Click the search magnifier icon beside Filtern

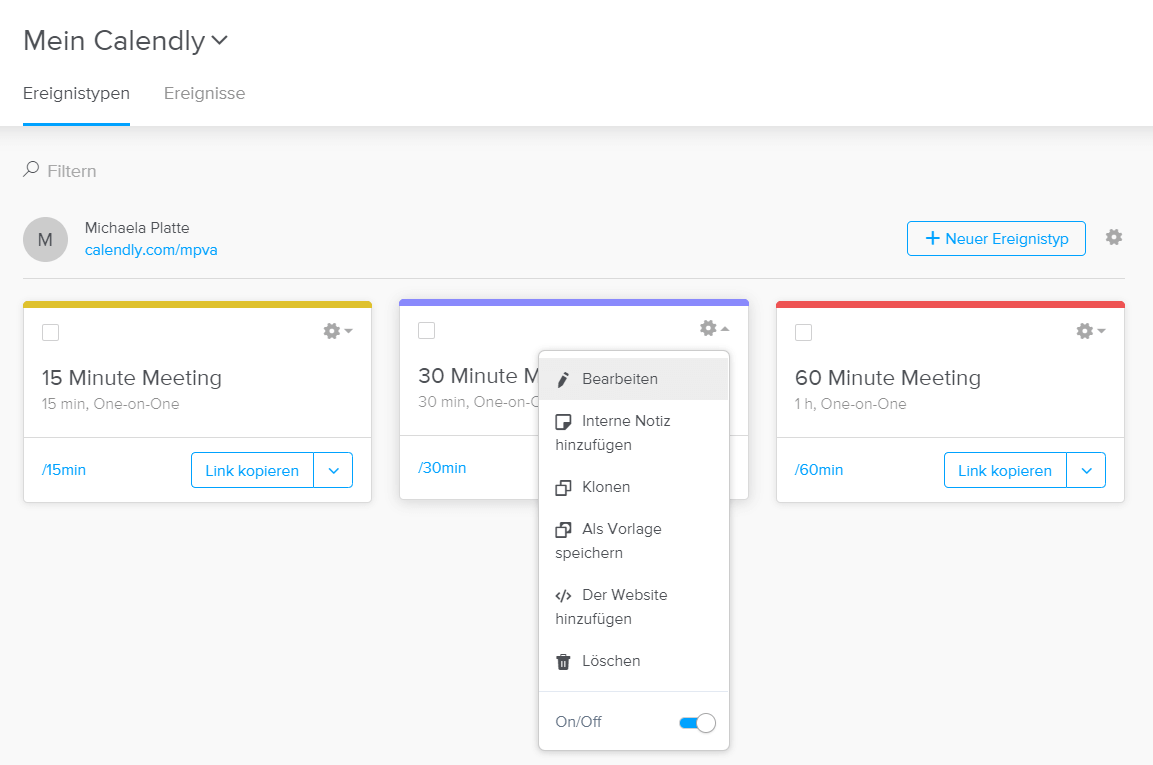(31, 169)
